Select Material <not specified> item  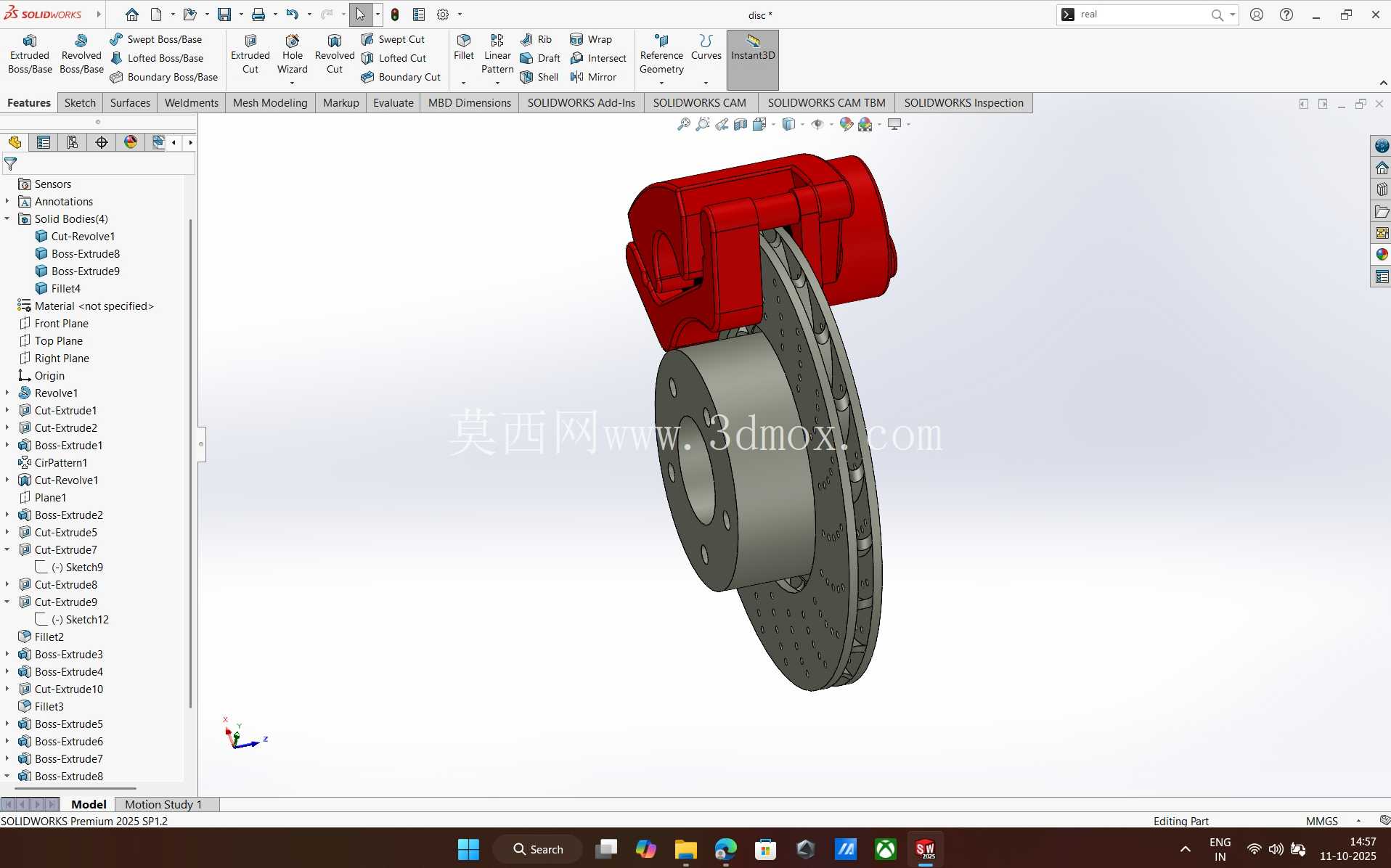[94, 306]
